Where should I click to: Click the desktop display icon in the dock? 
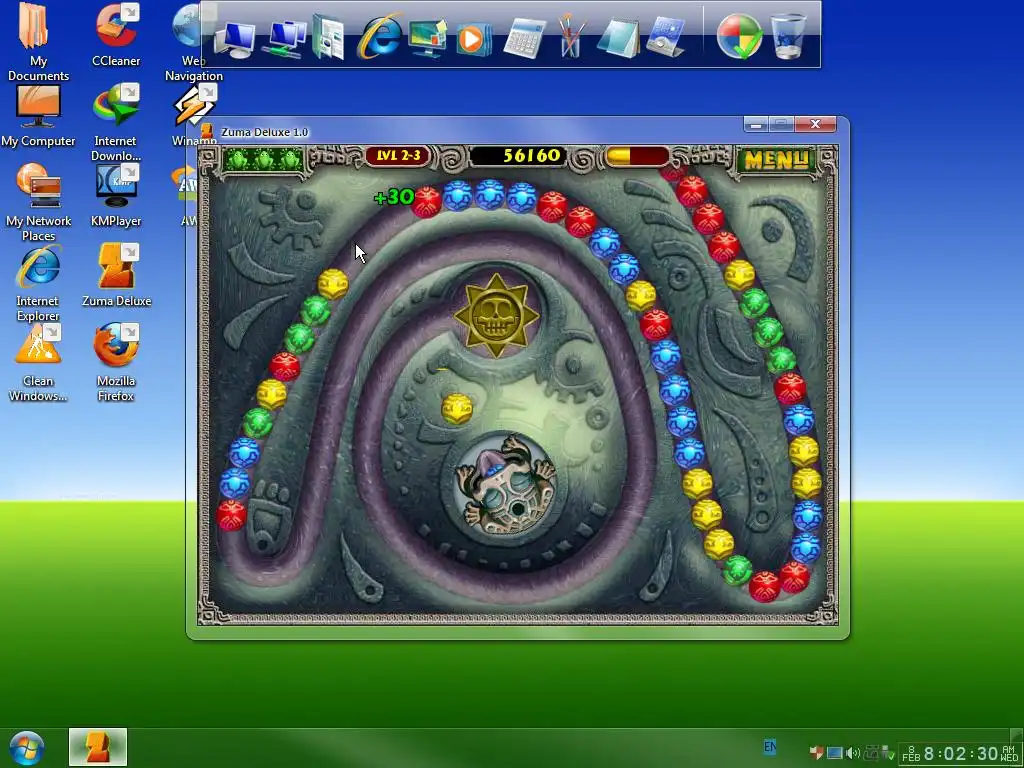click(428, 38)
